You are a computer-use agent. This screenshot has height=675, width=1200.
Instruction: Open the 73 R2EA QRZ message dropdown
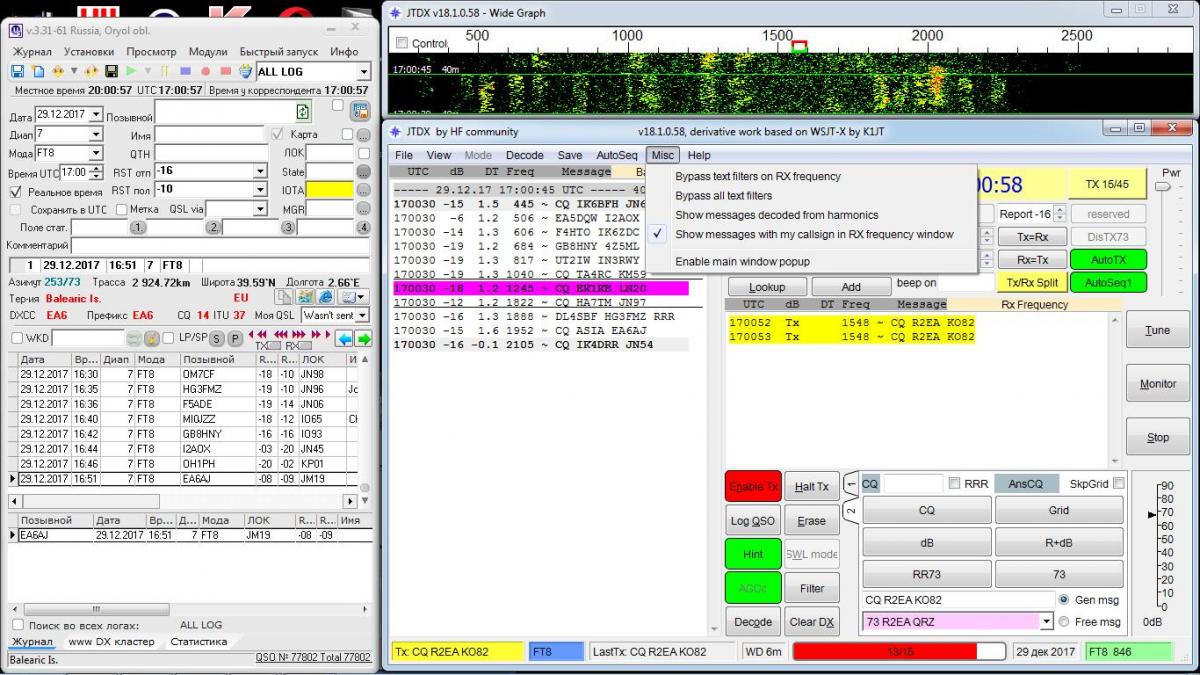(x=1046, y=621)
